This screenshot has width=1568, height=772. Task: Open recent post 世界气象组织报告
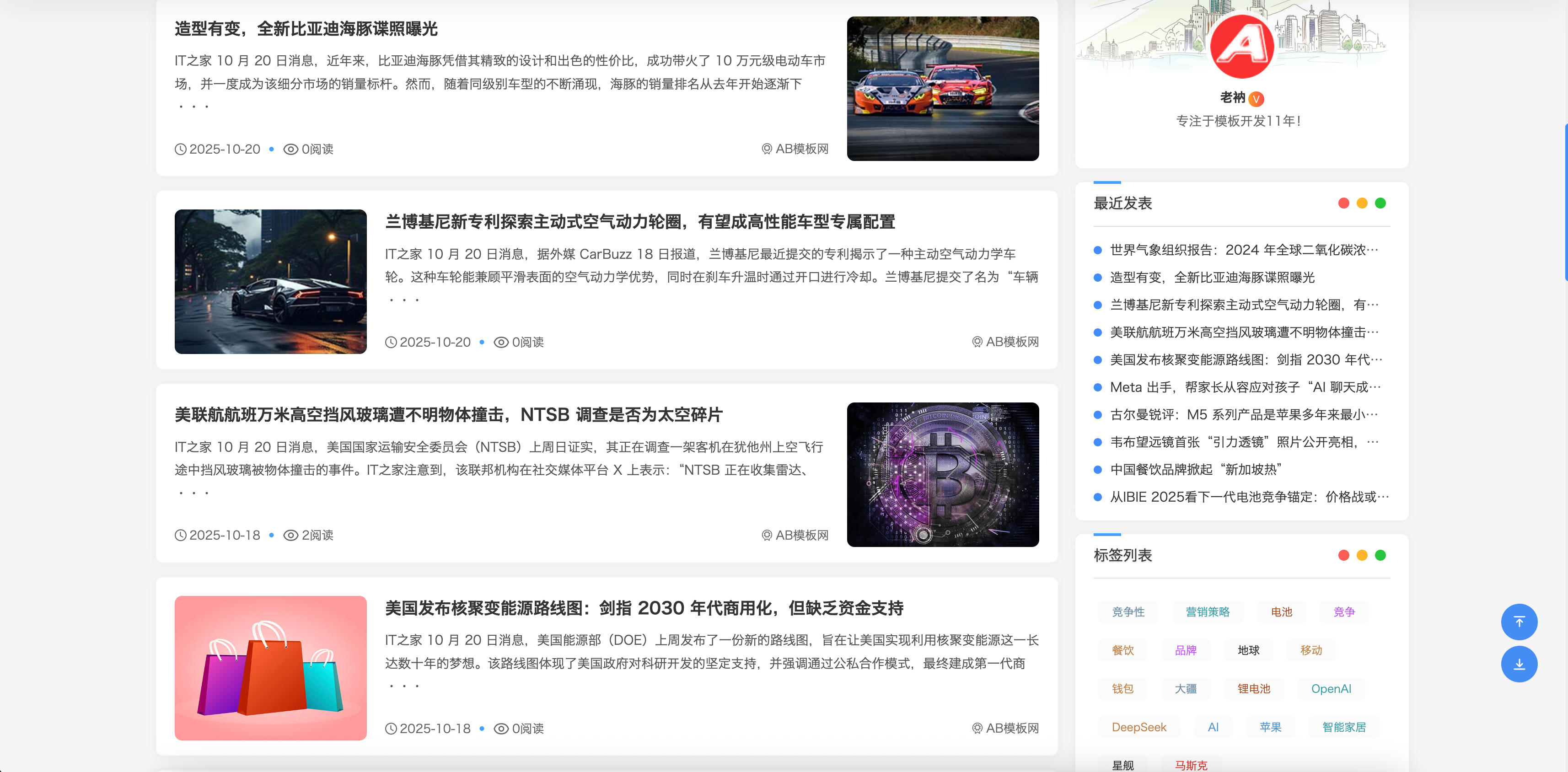tap(1244, 250)
